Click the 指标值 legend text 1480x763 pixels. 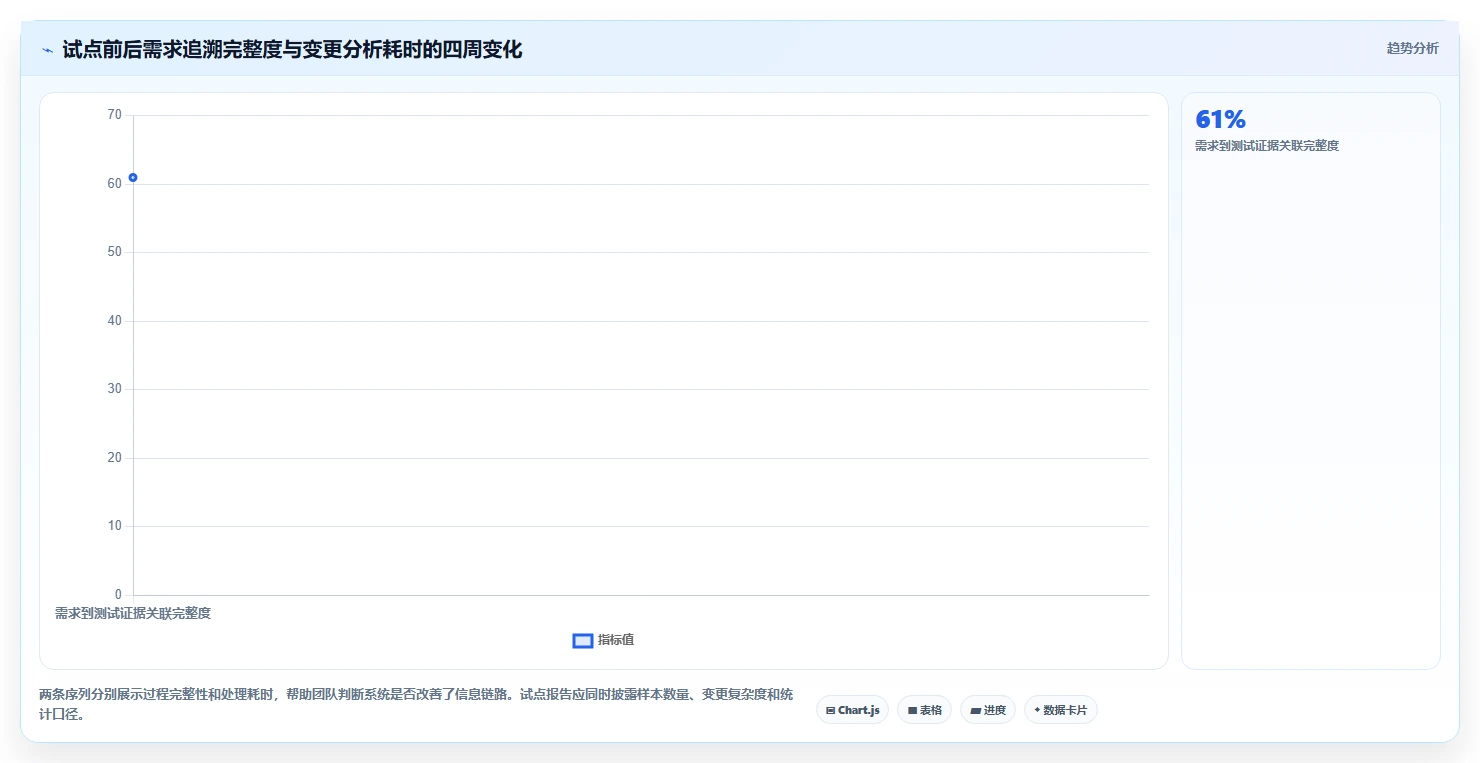(616, 640)
